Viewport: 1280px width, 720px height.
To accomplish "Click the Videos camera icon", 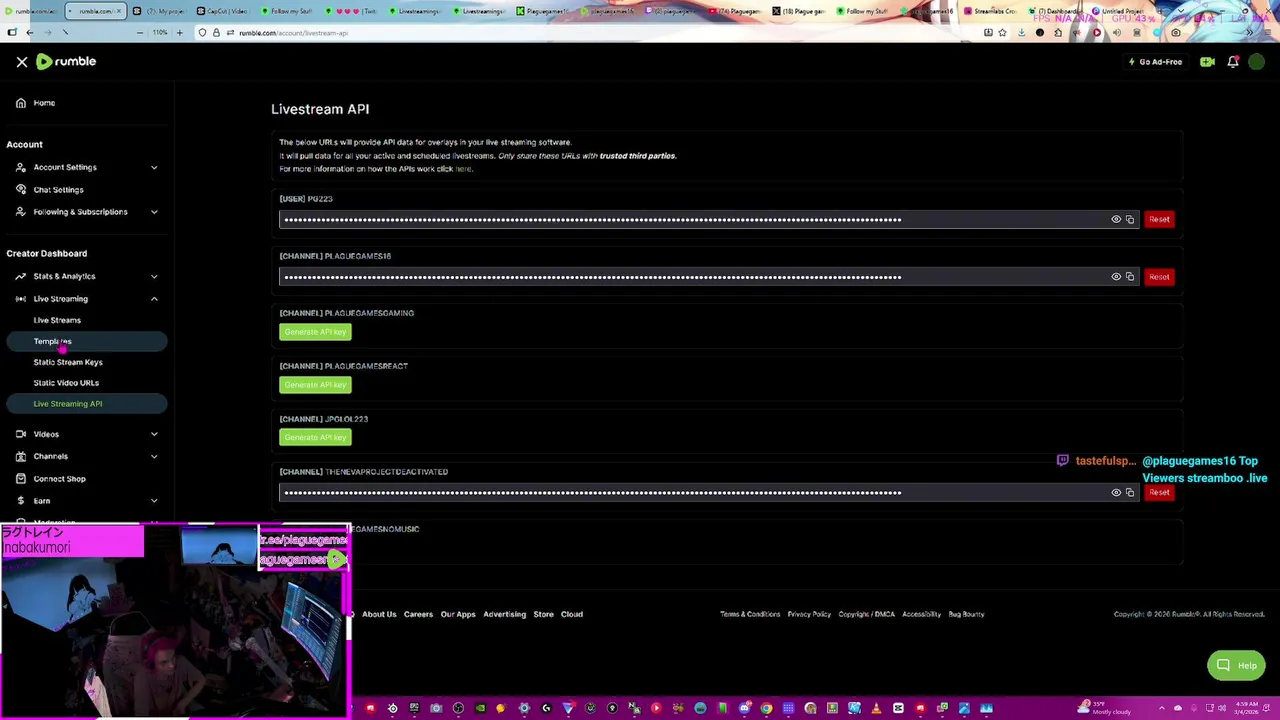I will pos(21,435).
